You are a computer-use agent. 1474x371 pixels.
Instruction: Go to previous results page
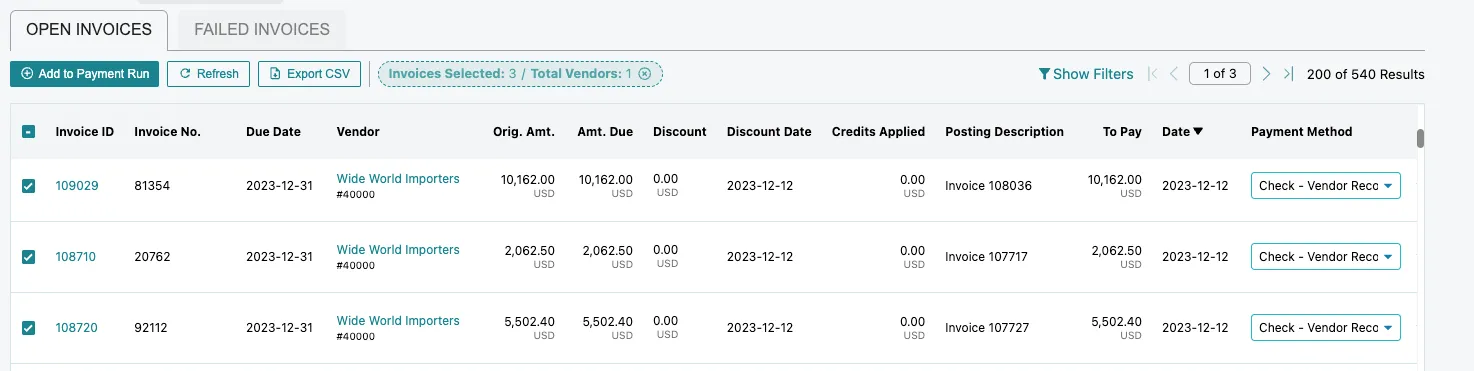pyautogui.click(x=1174, y=74)
